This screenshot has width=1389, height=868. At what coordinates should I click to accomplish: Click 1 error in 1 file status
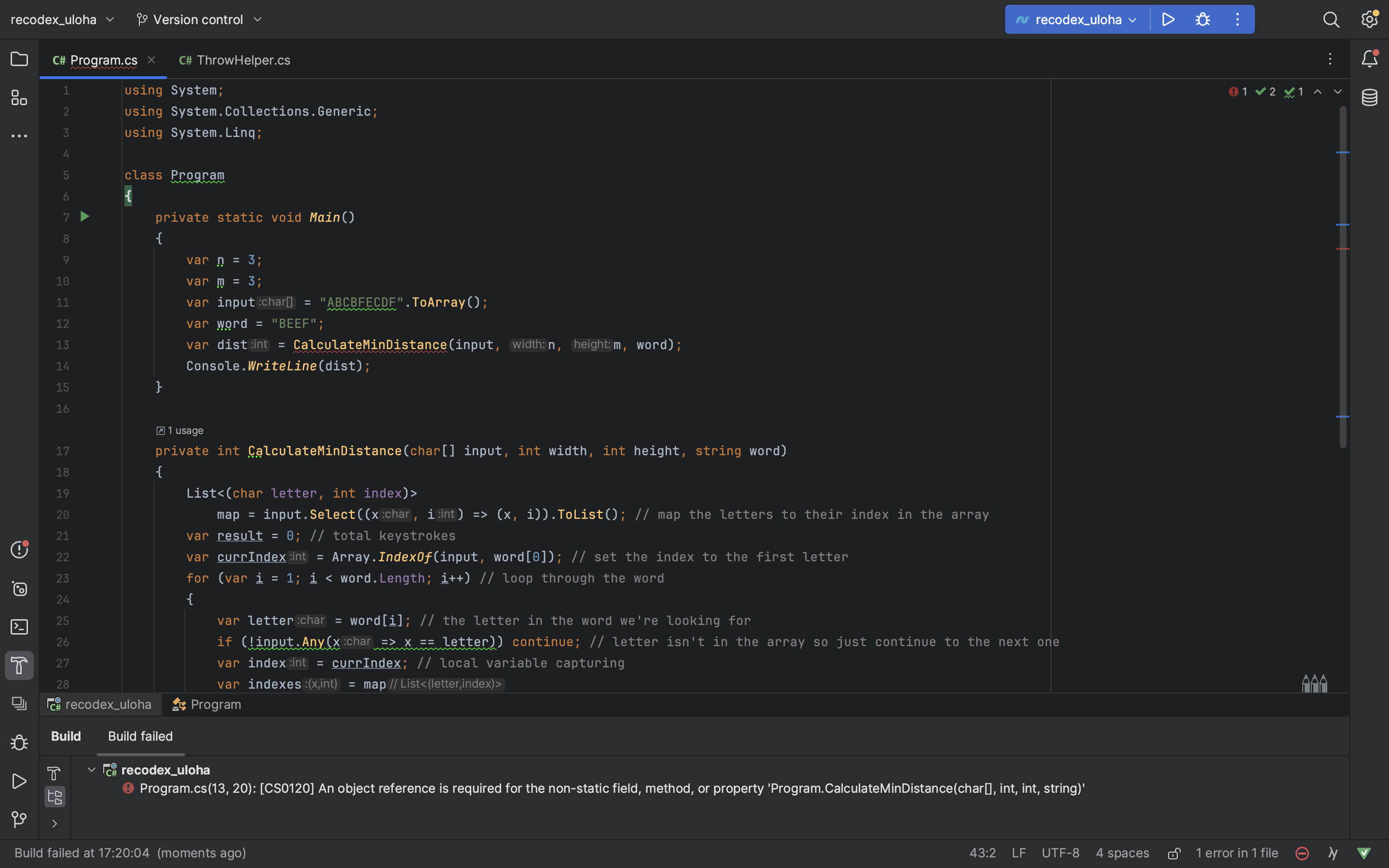click(1237, 853)
